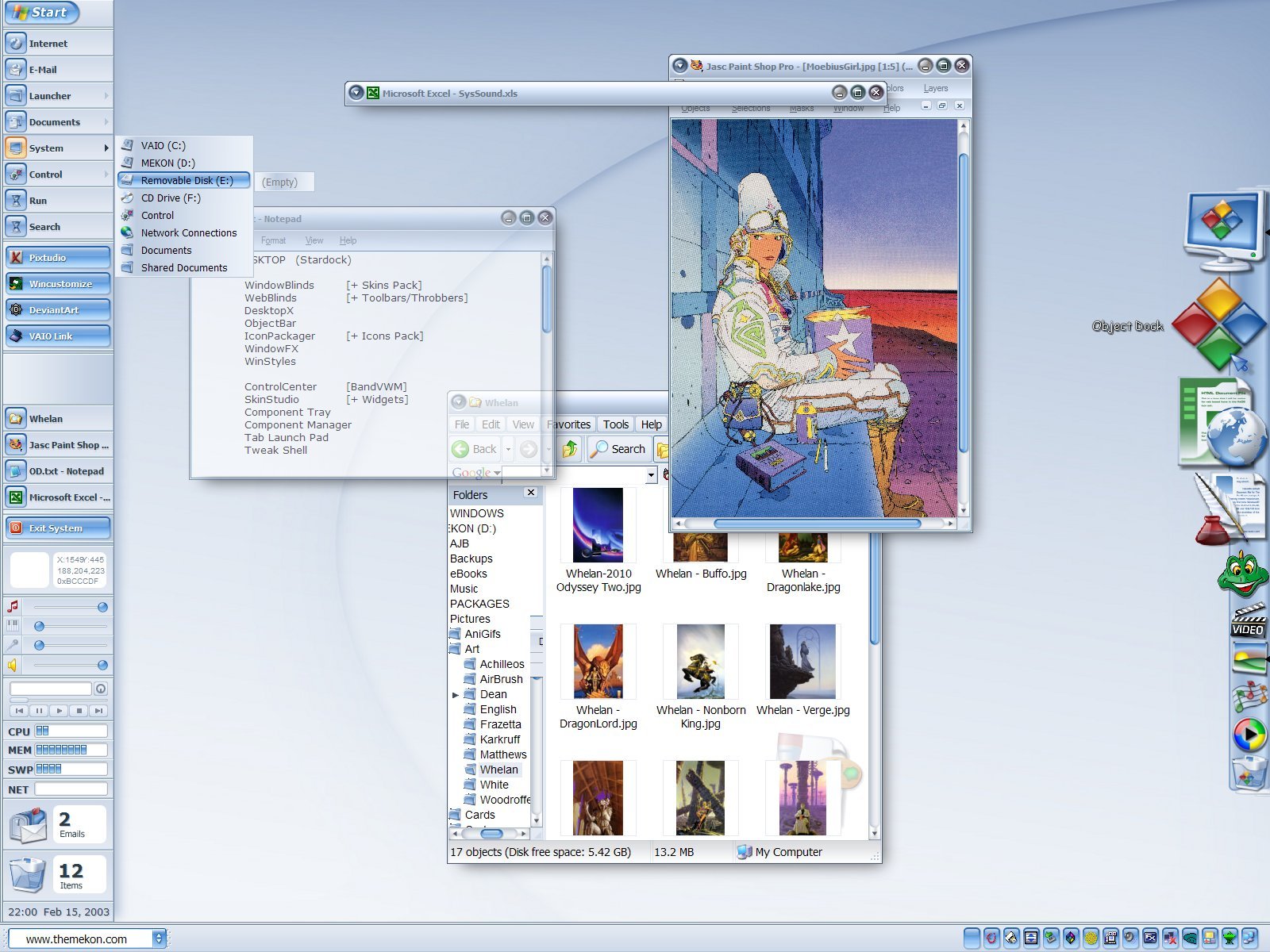Image resolution: width=1270 pixels, height=952 pixels.
Task: Click the player knob button beside display
Action: [101, 689]
